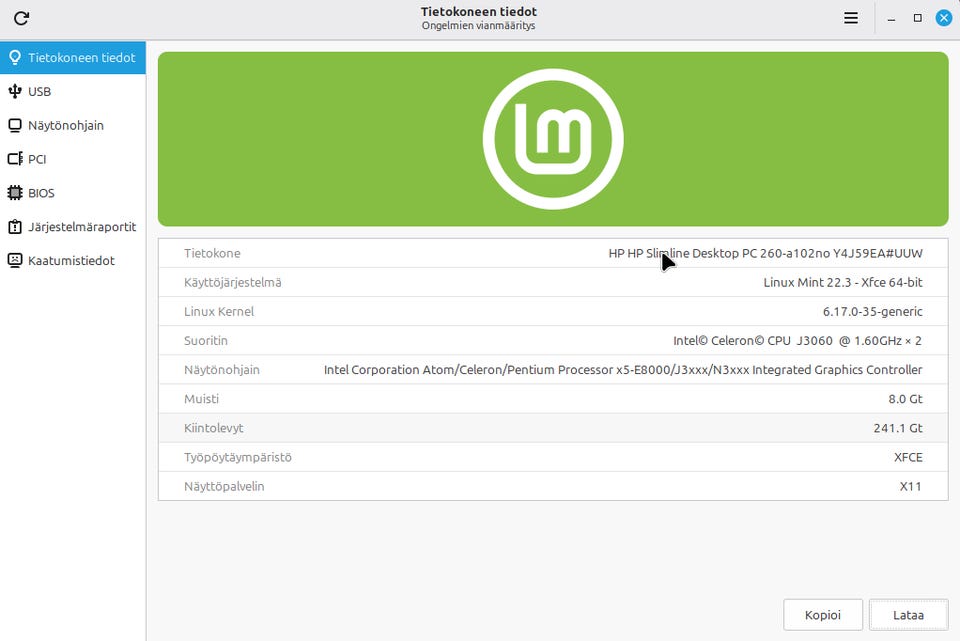Click the Muisti label
This screenshot has width=960, height=641.
click(201, 399)
